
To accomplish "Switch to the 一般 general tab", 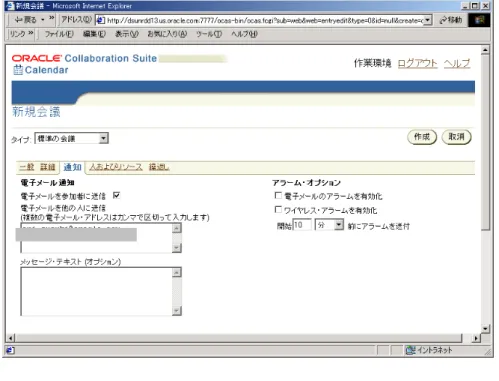I will (27, 167).
